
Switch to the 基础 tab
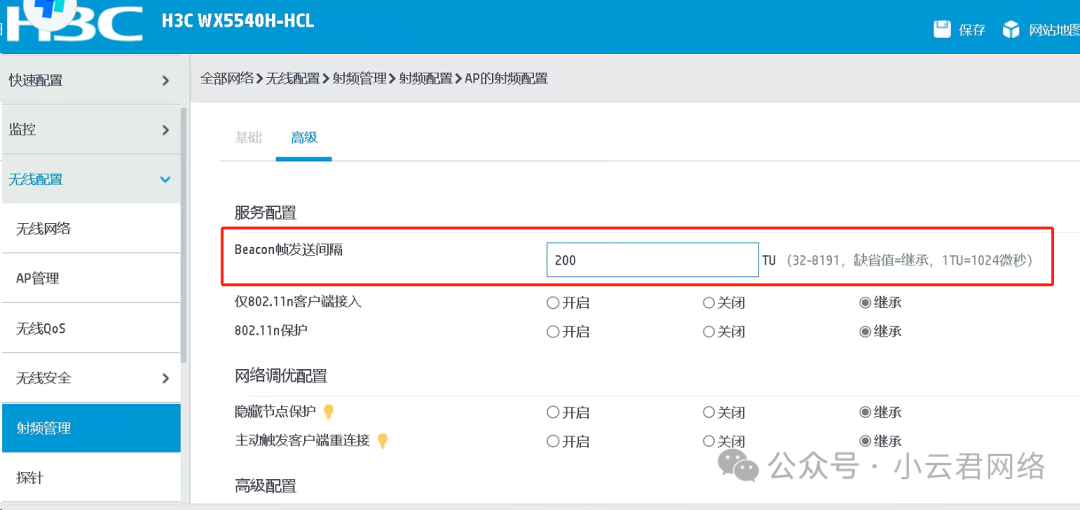[248, 137]
